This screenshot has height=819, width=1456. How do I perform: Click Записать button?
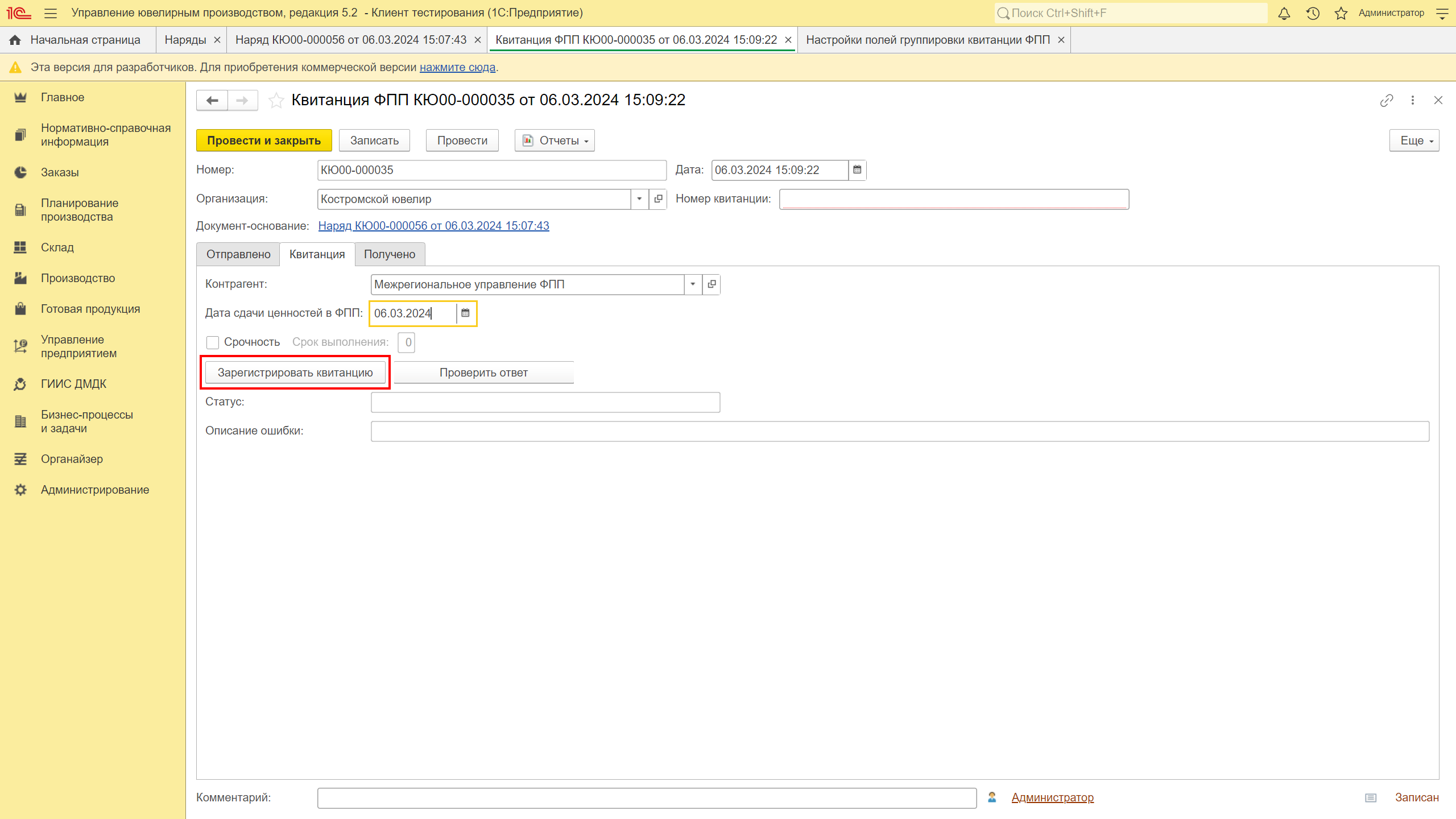click(374, 140)
